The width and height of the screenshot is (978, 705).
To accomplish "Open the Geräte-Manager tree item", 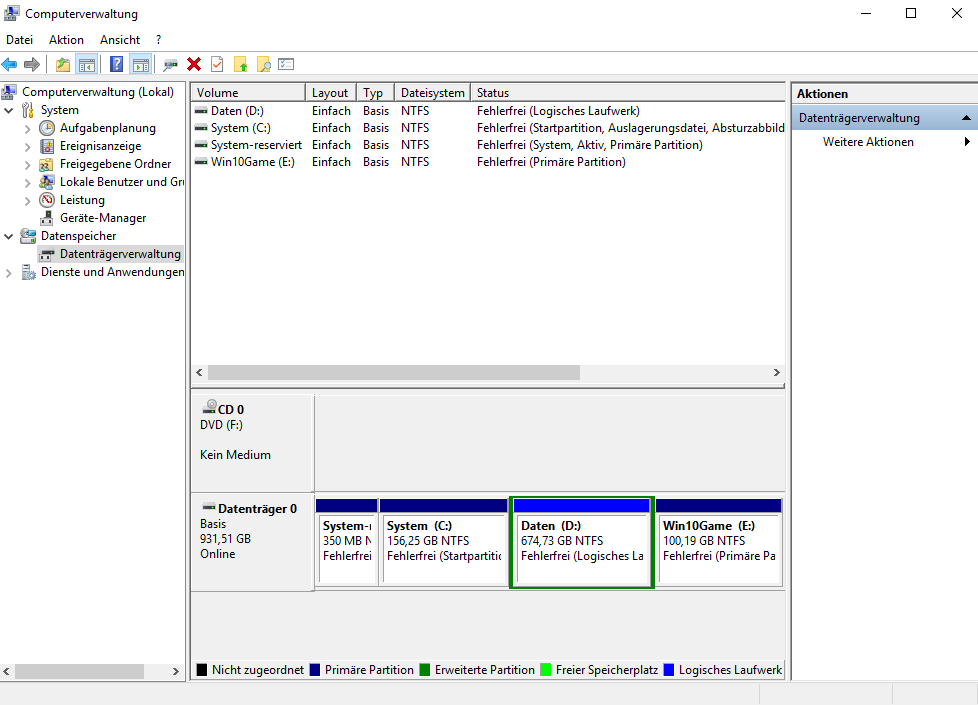I will (102, 218).
